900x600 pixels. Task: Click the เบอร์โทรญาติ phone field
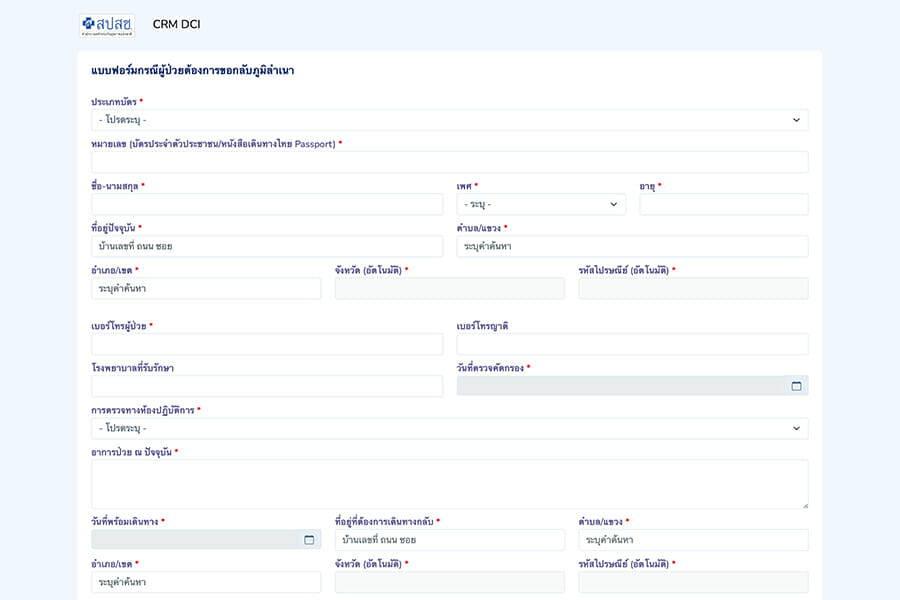pos(632,344)
